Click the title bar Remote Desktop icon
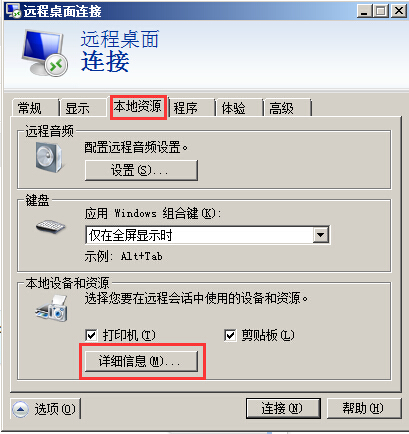Screen dimensions: 409x434 (x=14, y=11)
